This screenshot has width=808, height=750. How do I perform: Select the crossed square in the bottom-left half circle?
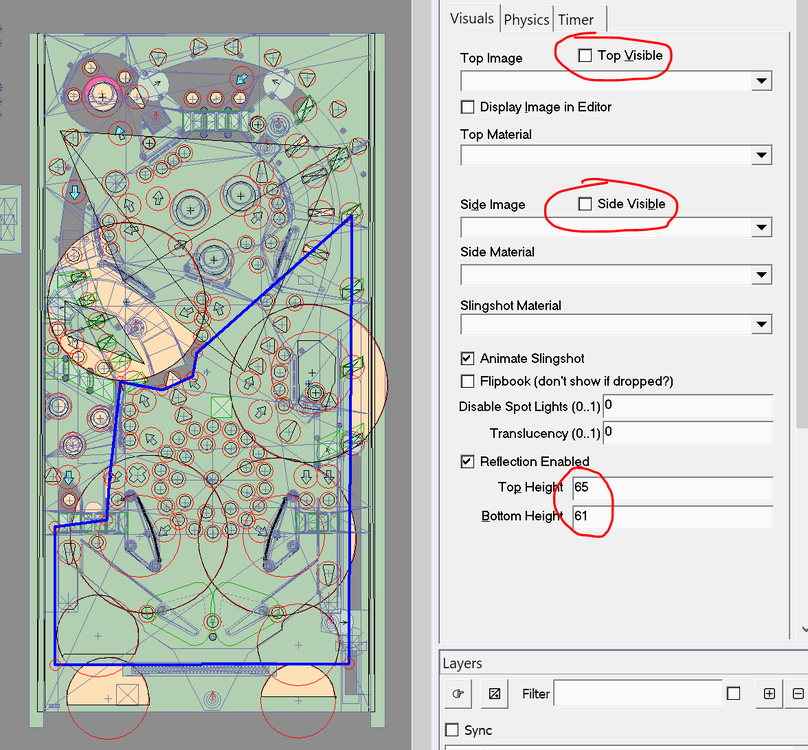click(x=127, y=695)
